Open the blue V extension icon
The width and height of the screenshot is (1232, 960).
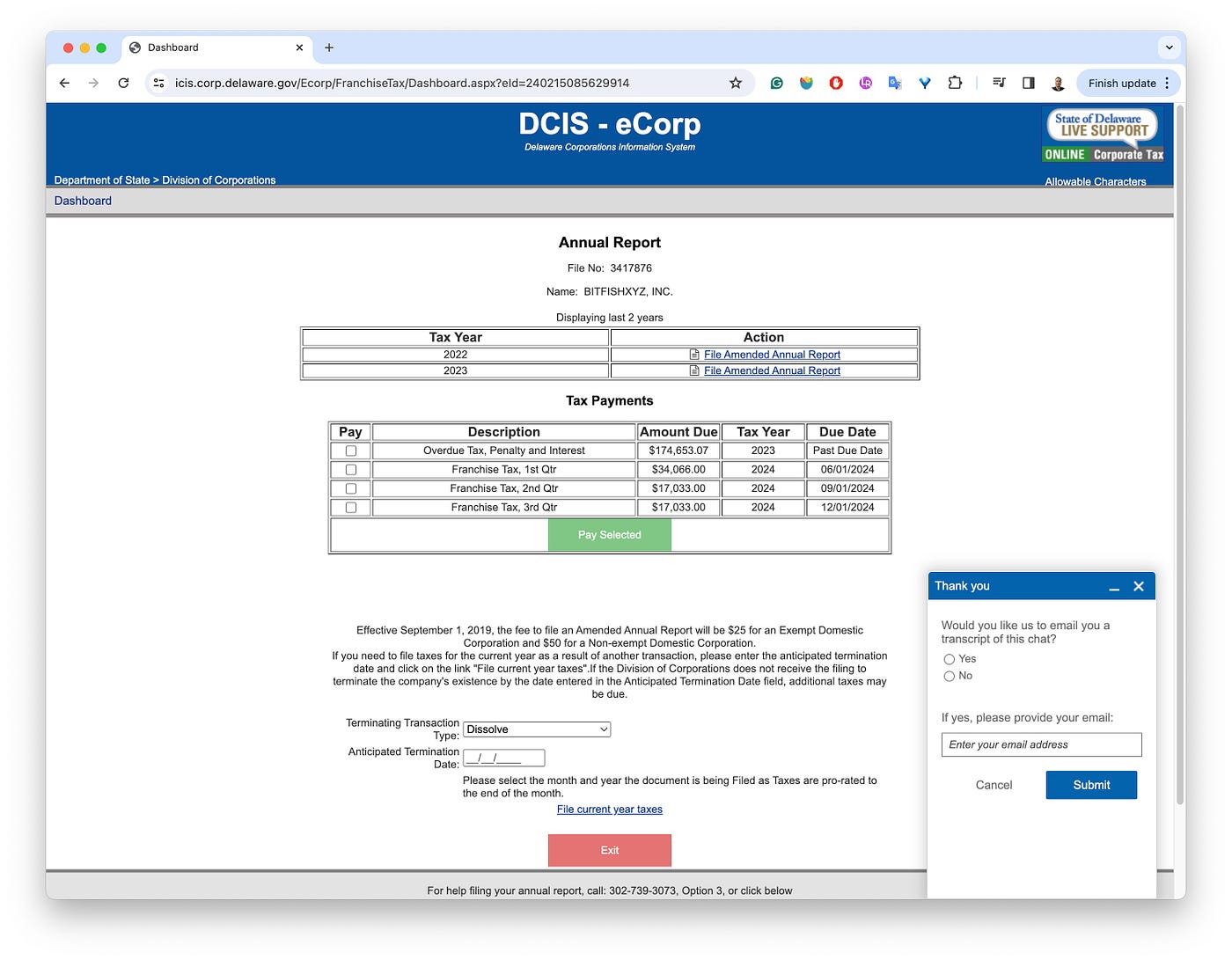click(925, 83)
